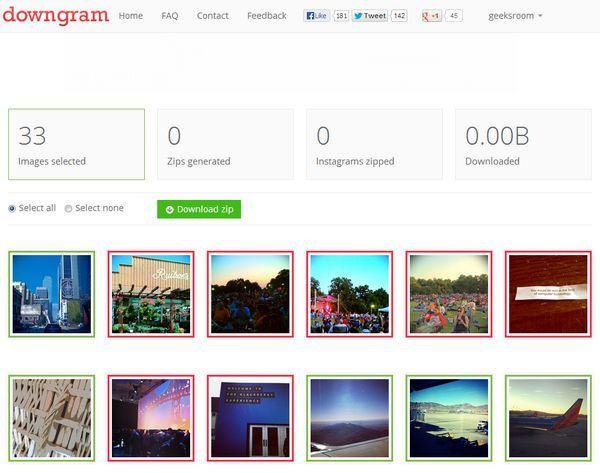This screenshot has width=600, height=473.
Task: Toggle the fortune cookie paper thumbnail
Action: [548, 294]
